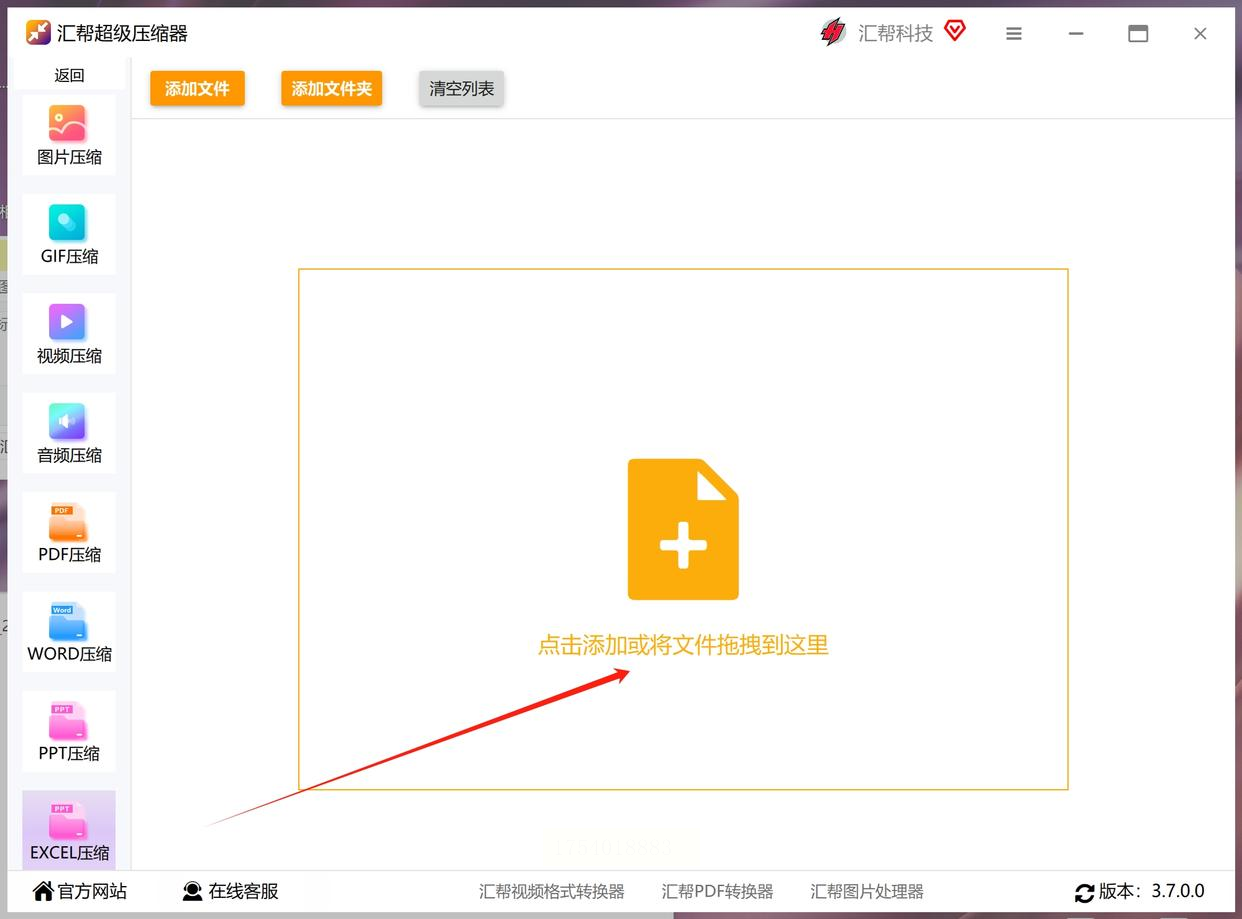
Task: Click the red VIP diamond icon
Action: [x=955, y=31]
